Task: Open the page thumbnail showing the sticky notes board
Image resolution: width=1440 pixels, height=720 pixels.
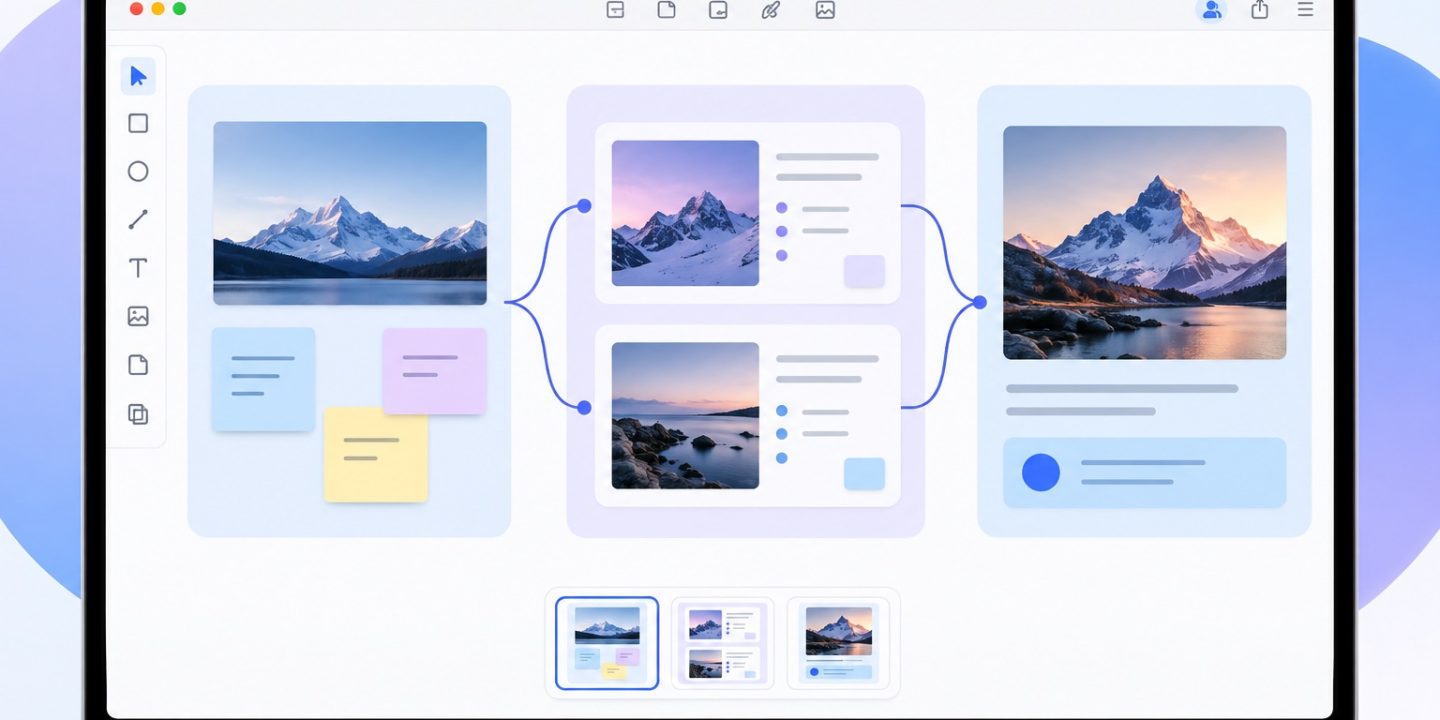Action: 607,643
